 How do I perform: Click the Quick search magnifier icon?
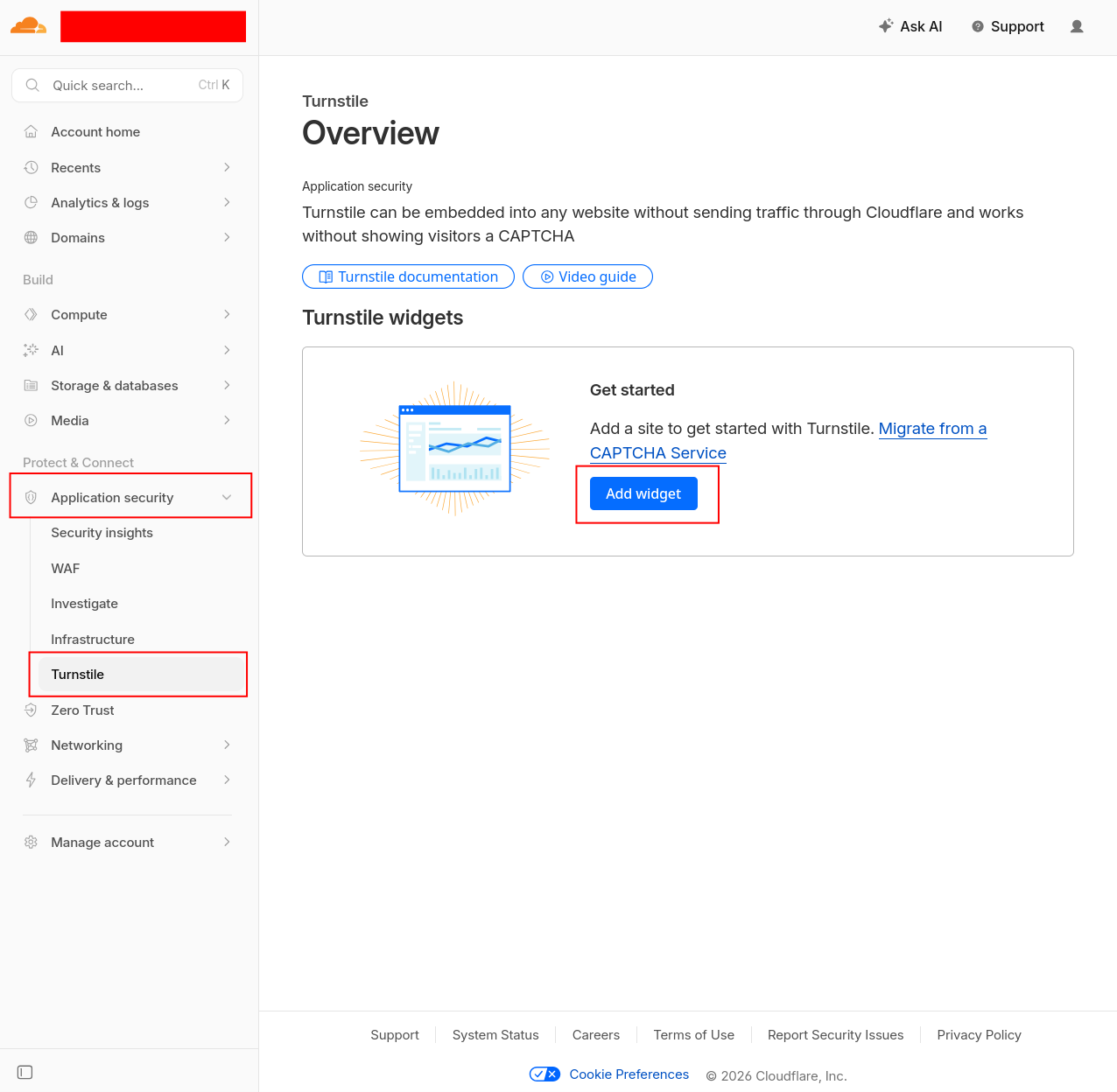coord(32,85)
